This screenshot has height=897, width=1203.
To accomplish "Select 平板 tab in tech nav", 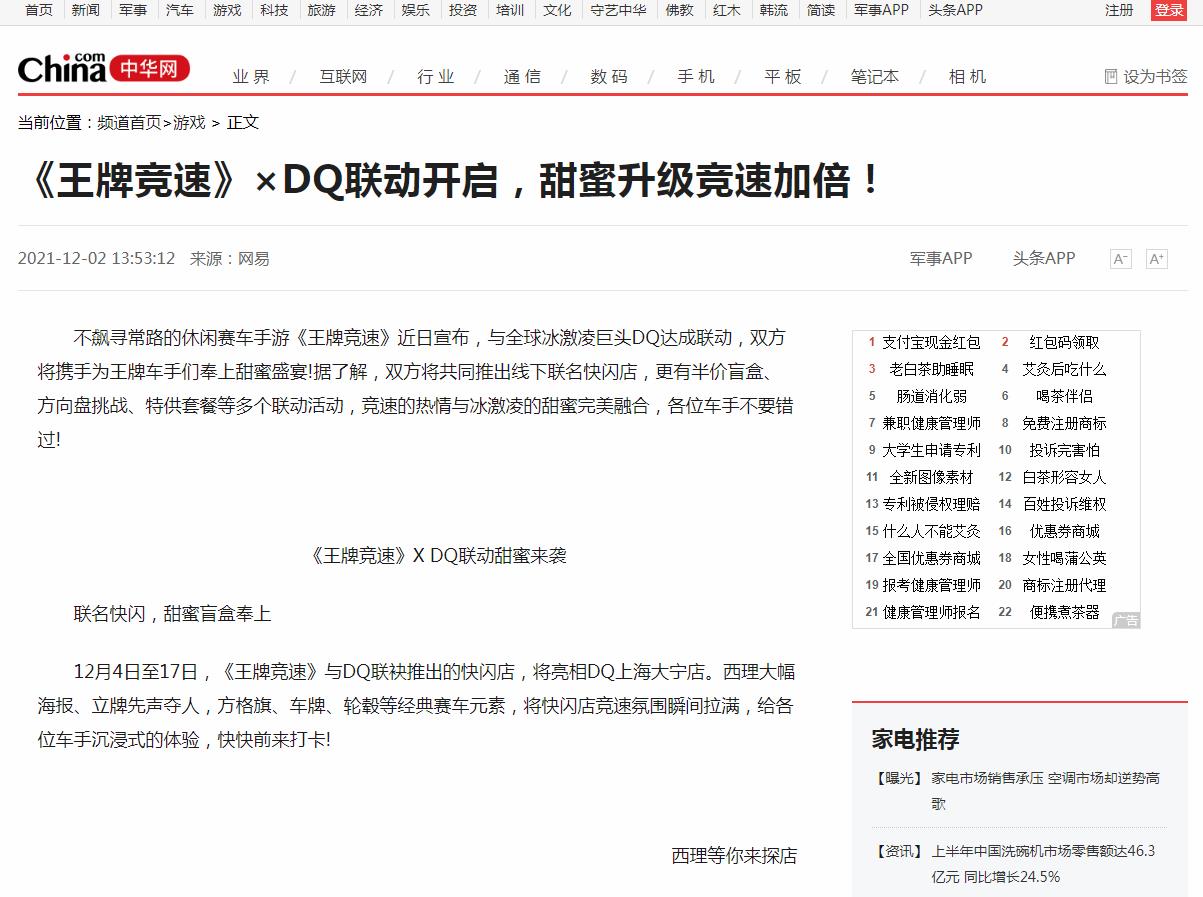I will click(x=783, y=76).
